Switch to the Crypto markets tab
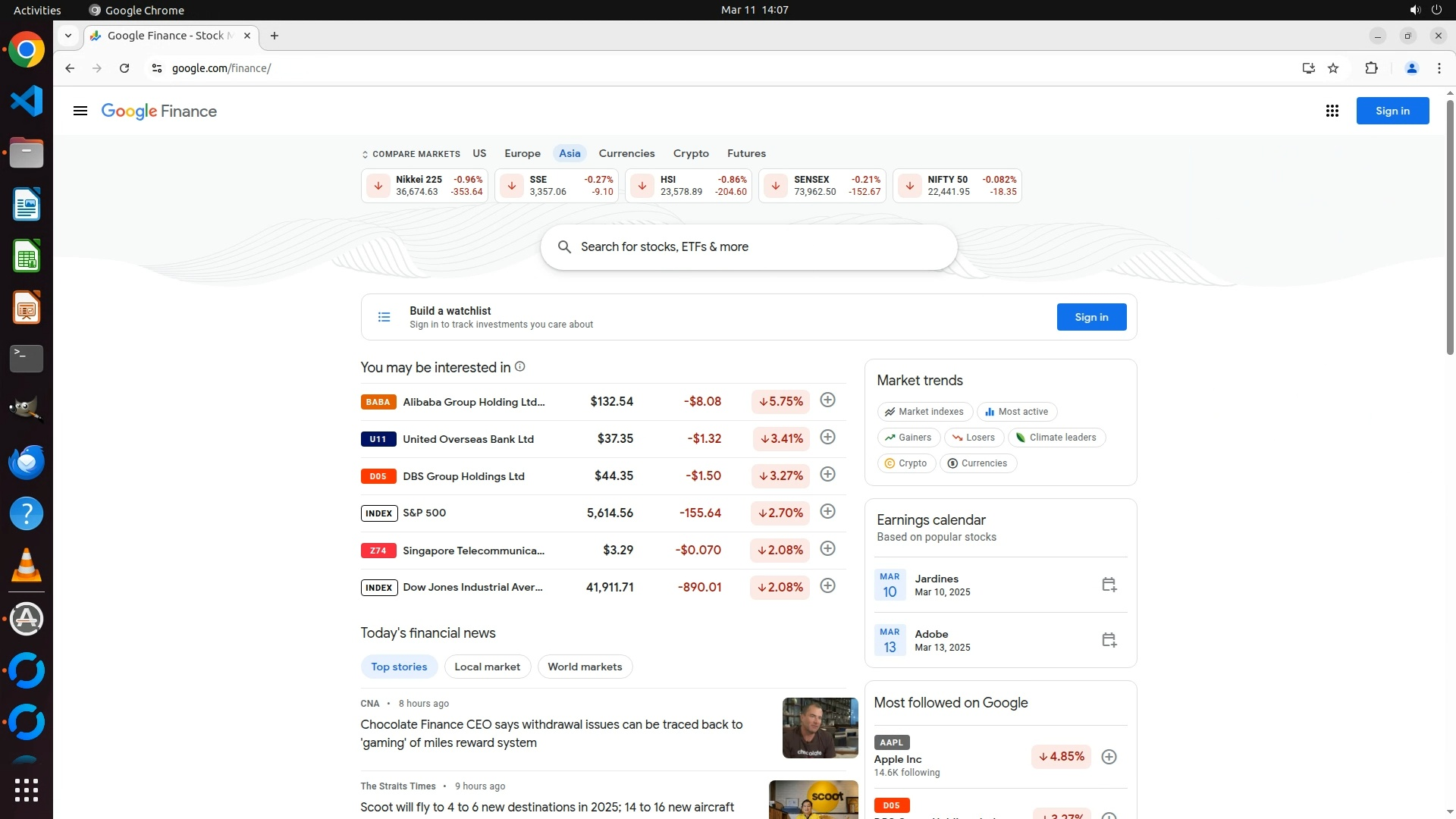The height and width of the screenshot is (819, 1456). coord(691,153)
